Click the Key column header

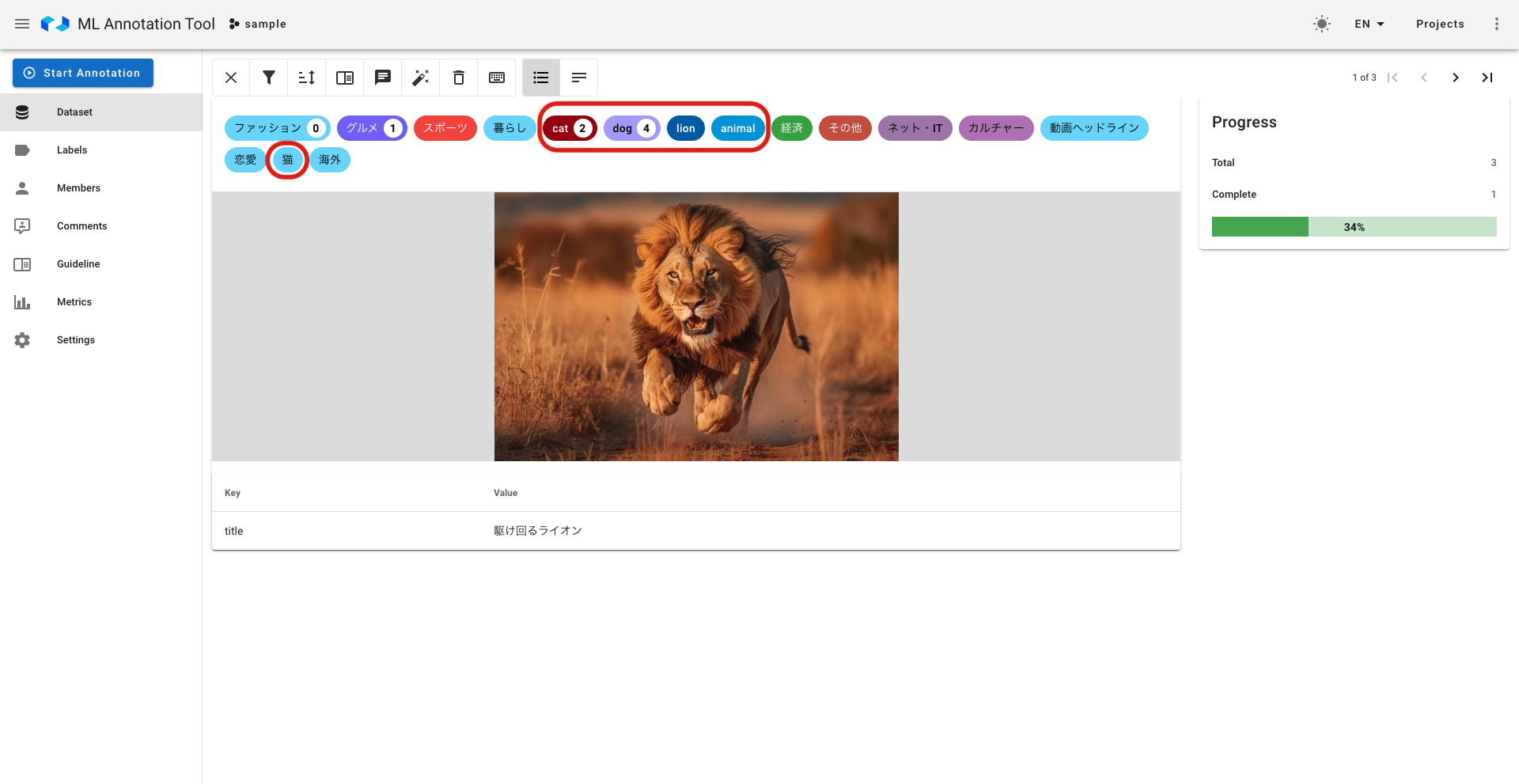click(x=233, y=493)
